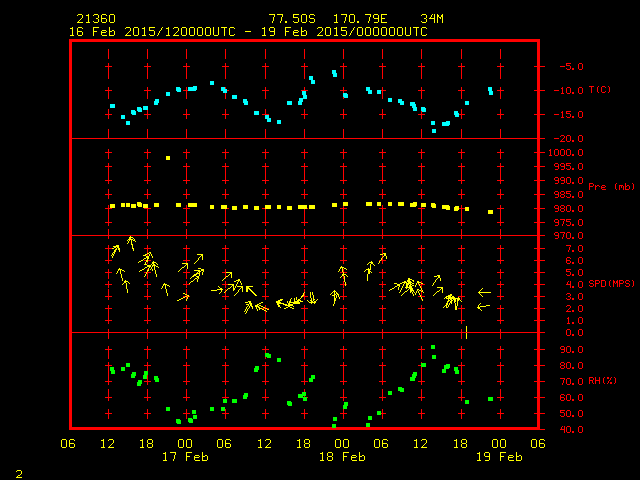This screenshot has height=480, width=640.
Task: Click the station ID 21360 label
Action: coord(95,19)
